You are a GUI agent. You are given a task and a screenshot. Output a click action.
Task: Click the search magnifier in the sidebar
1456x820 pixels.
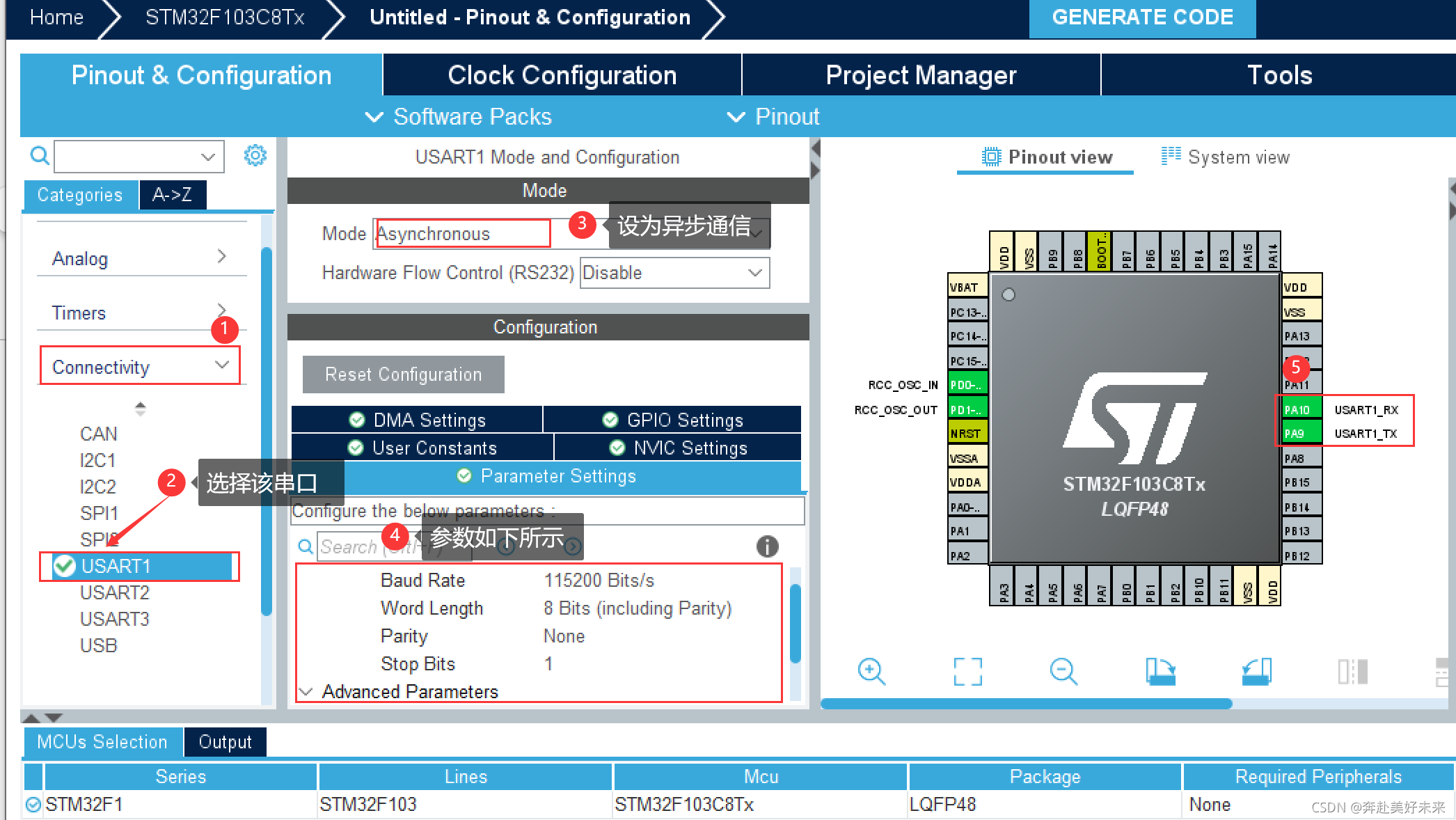click(x=40, y=155)
